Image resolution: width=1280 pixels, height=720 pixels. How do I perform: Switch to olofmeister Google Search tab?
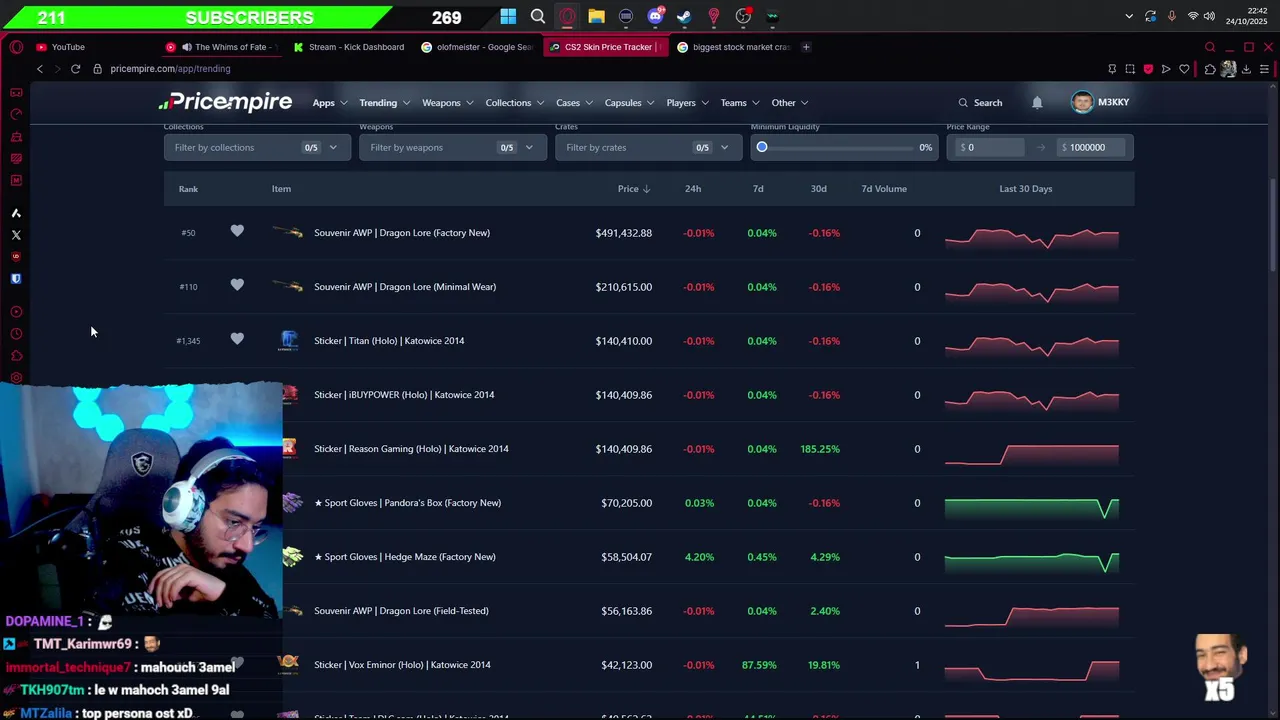click(x=478, y=47)
